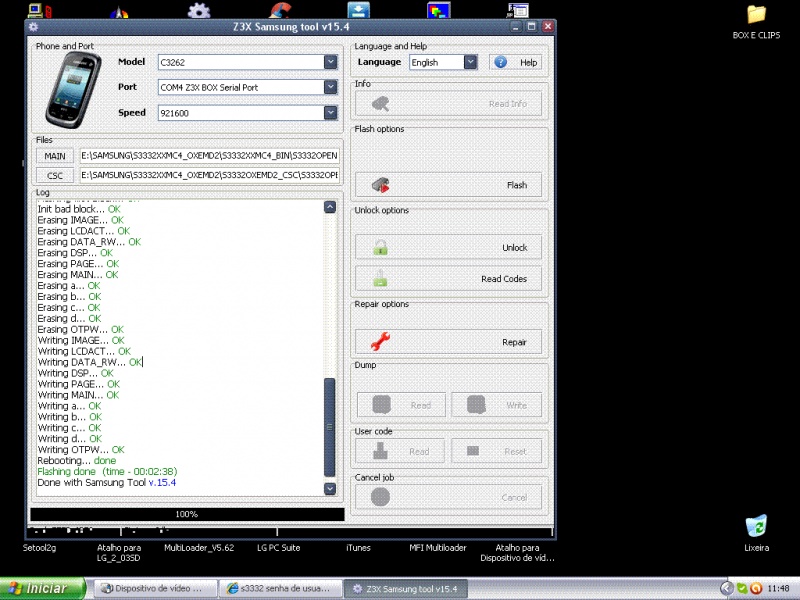This screenshot has width=800, height=600.
Task: Select the Atalho para LG_2_03SD shortcut label
Action: coord(119,553)
